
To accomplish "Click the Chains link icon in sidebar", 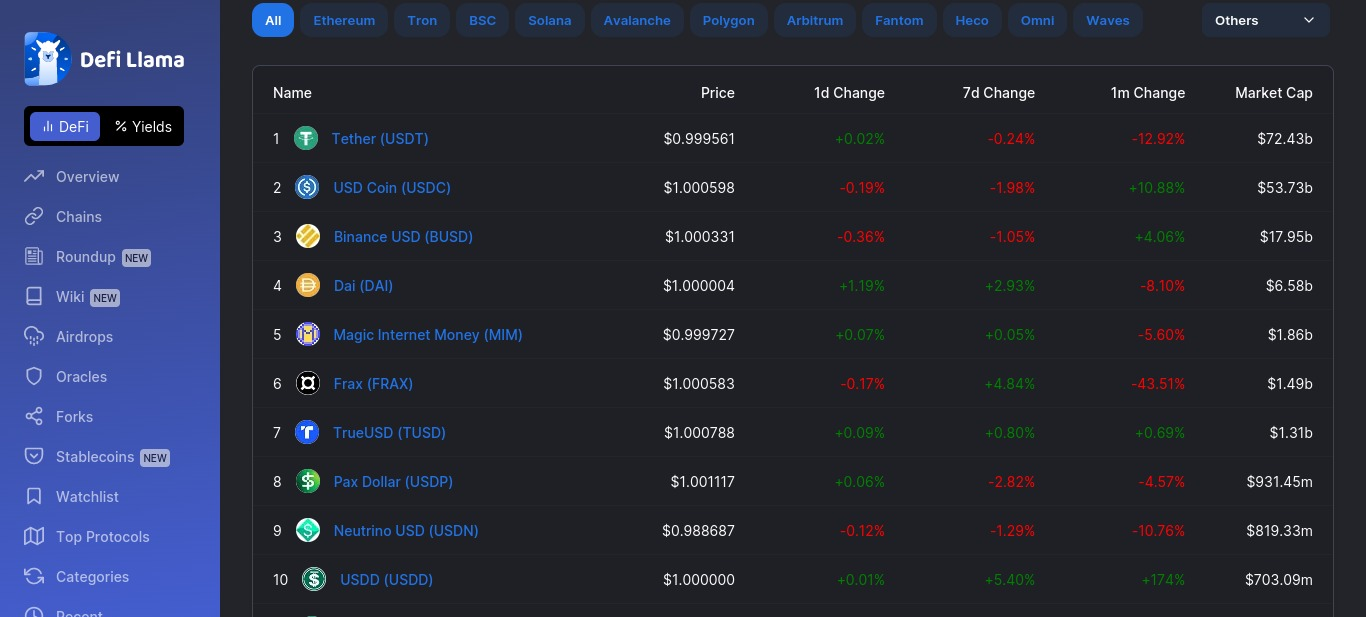I will tap(34, 217).
